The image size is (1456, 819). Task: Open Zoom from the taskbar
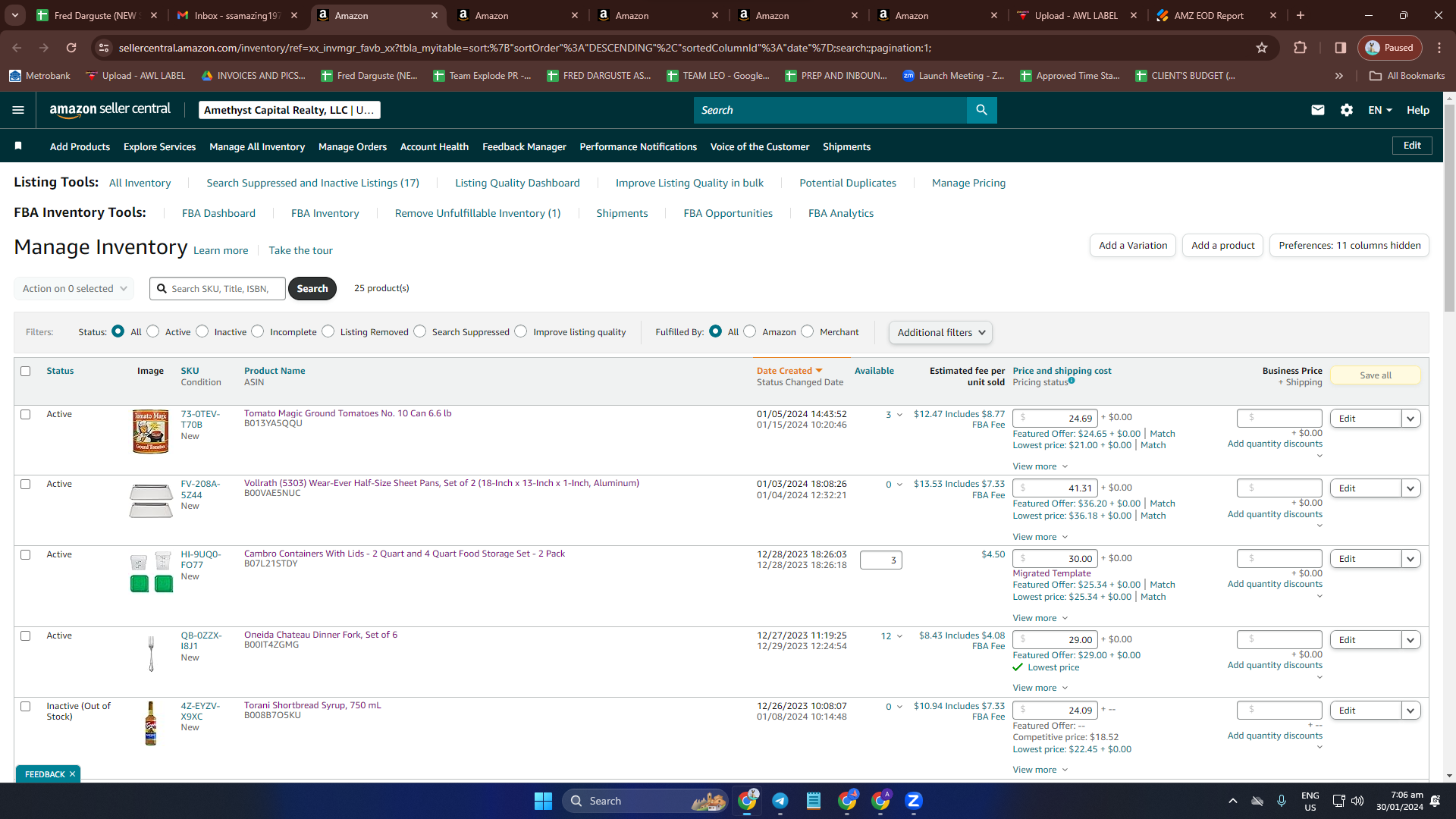pyautogui.click(x=913, y=801)
